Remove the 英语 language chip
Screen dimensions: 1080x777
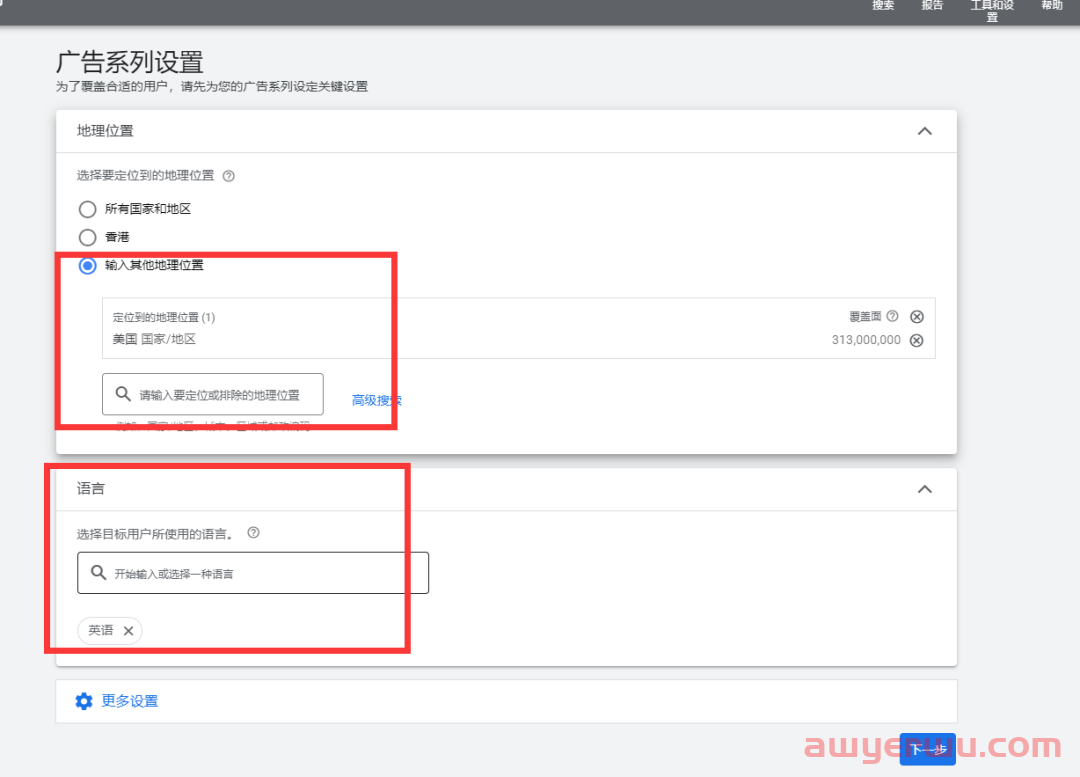point(129,630)
